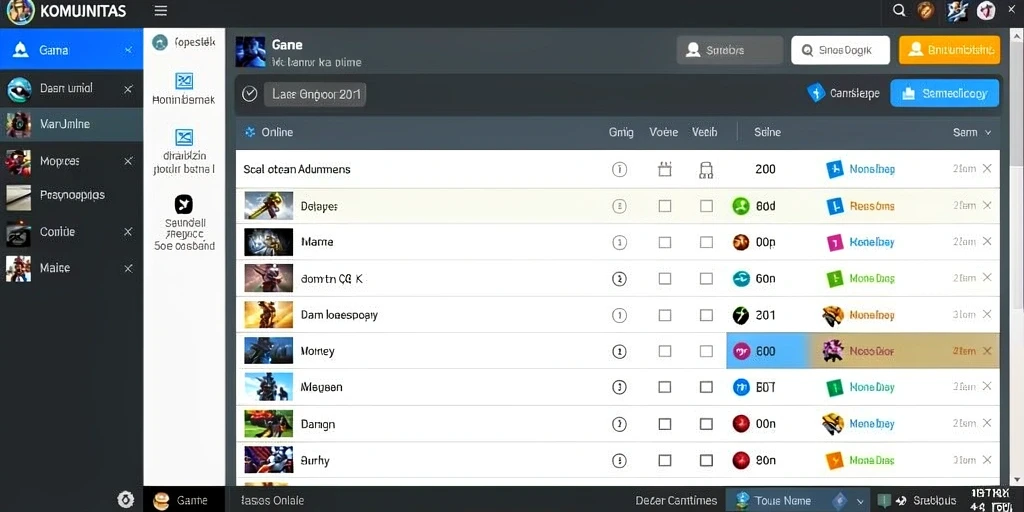Check the first checkbox in Burhy row
This screenshot has height=512, width=1024.
665,460
